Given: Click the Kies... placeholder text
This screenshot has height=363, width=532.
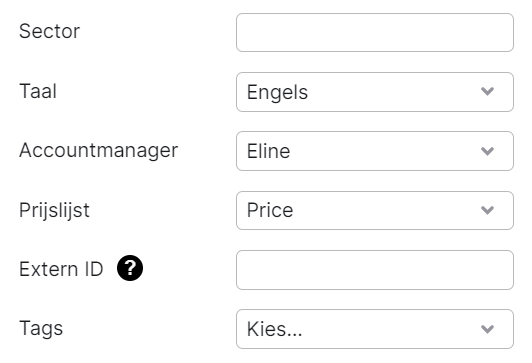Looking at the screenshot, I should click(274, 329).
